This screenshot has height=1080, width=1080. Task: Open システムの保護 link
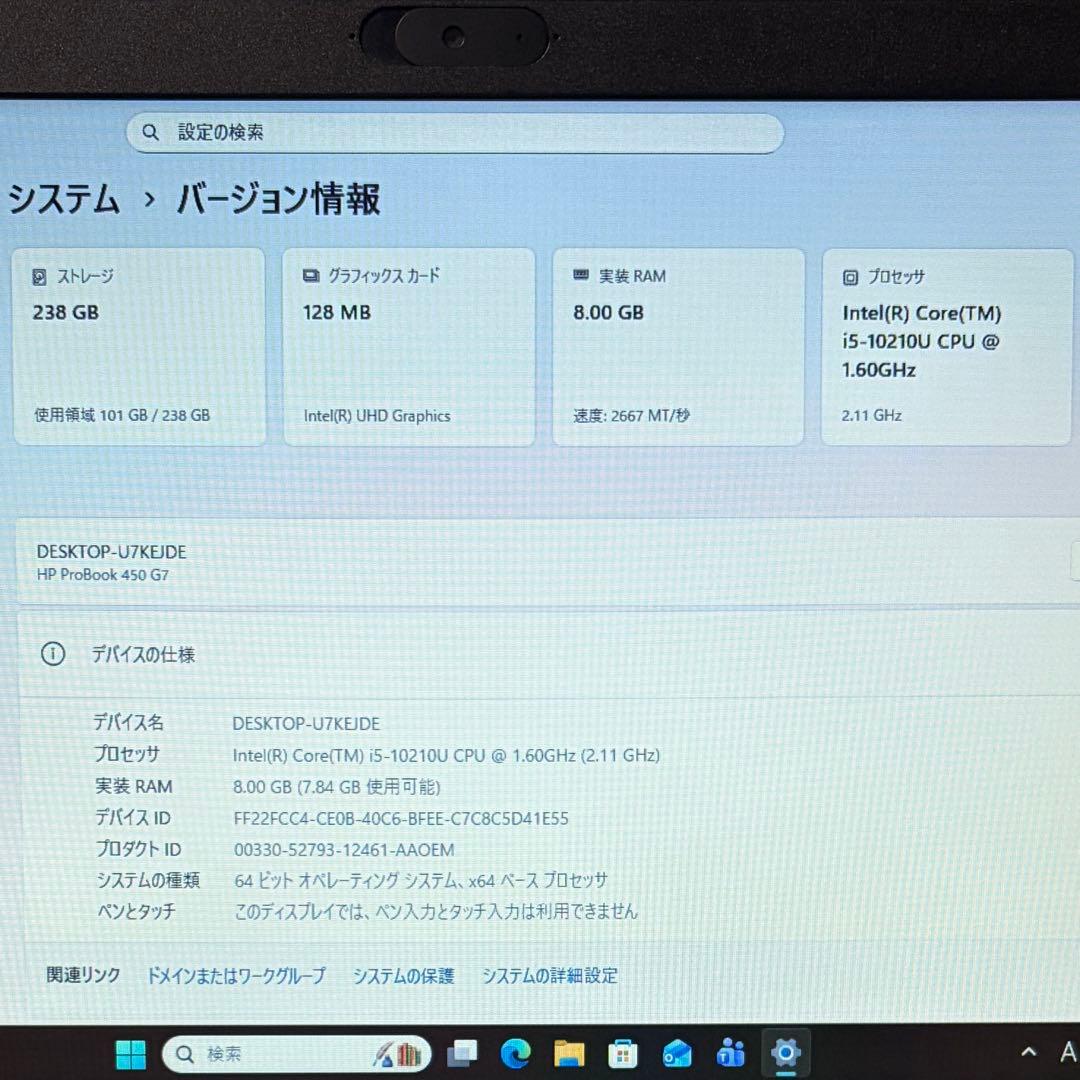pyautogui.click(x=404, y=975)
